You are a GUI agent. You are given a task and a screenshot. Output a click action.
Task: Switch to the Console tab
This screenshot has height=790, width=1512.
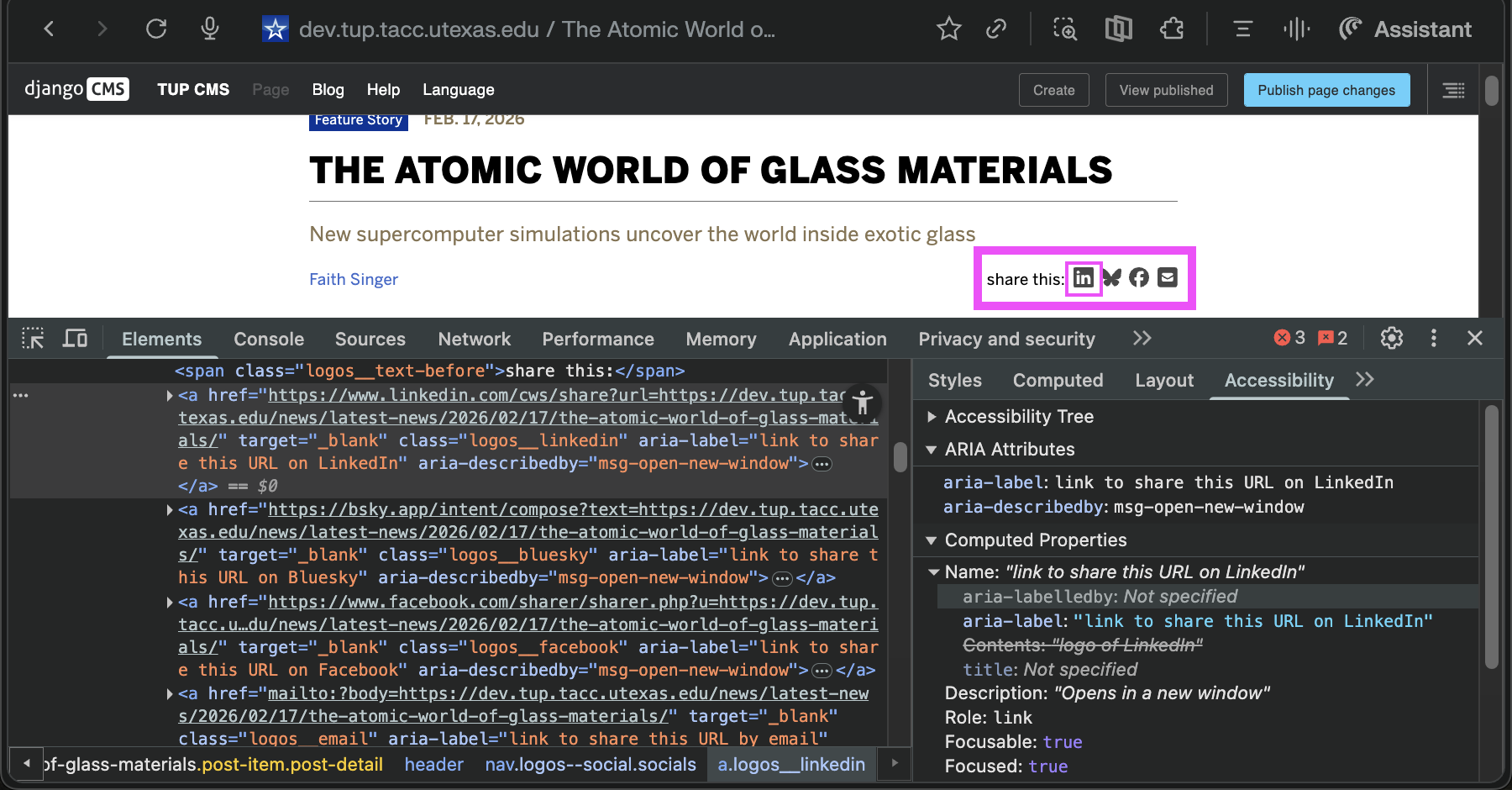[x=269, y=340]
